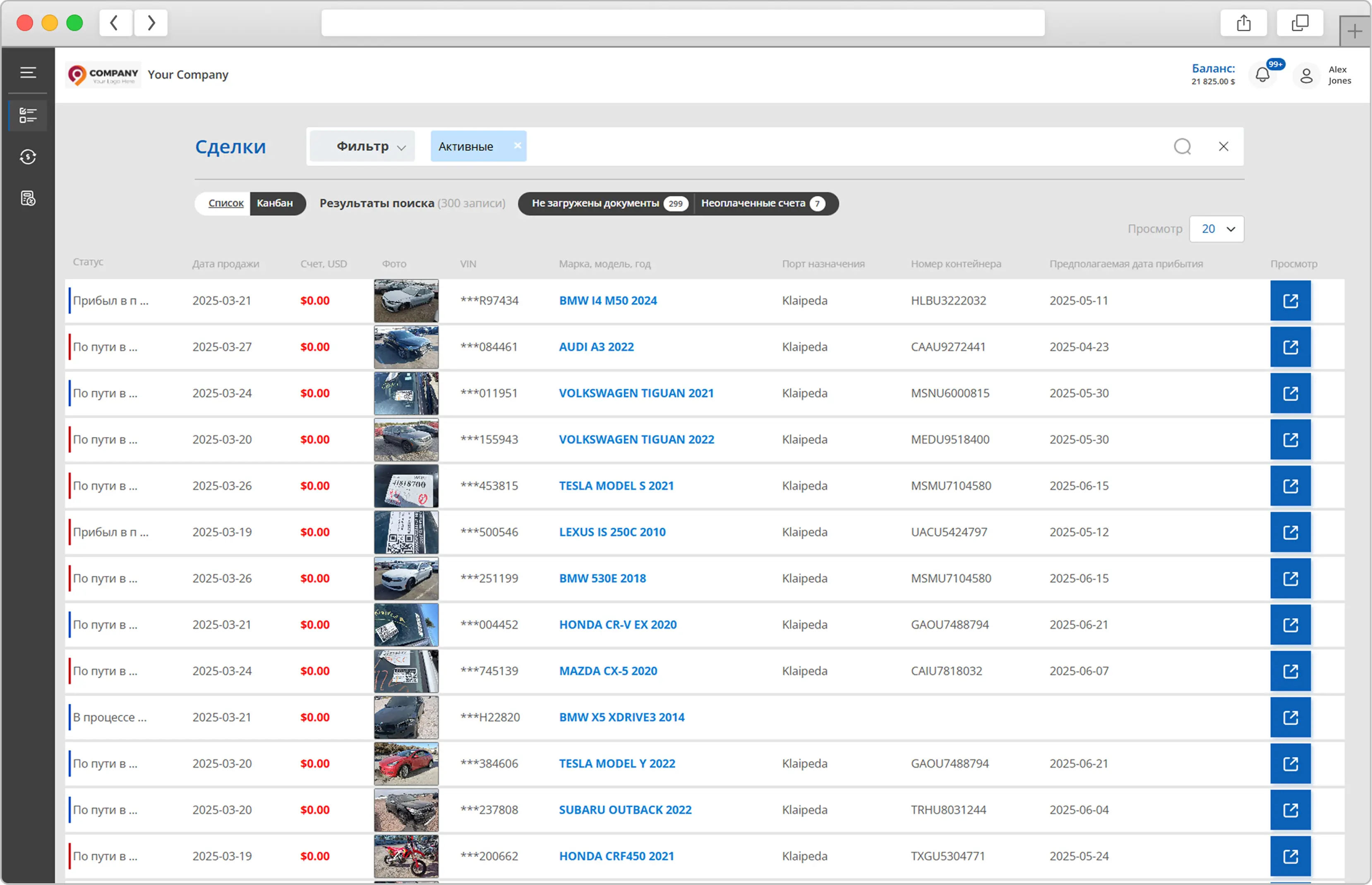Screen dimensions: 1372x885
Task: Open the AUDI A3 photo thumbnail
Action: coord(406,347)
